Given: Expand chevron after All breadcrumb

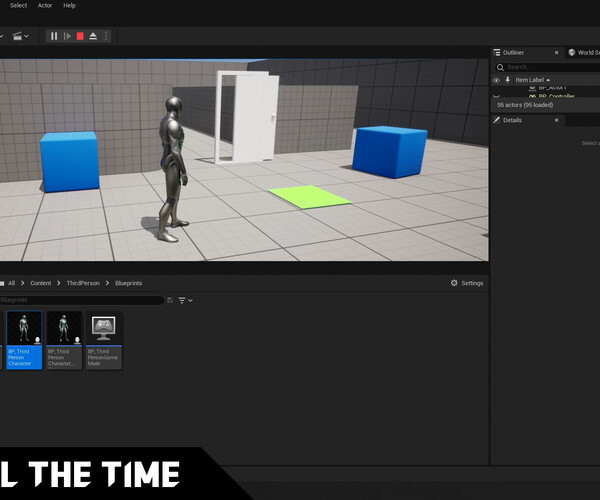Looking at the screenshot, I should [23, 283].
